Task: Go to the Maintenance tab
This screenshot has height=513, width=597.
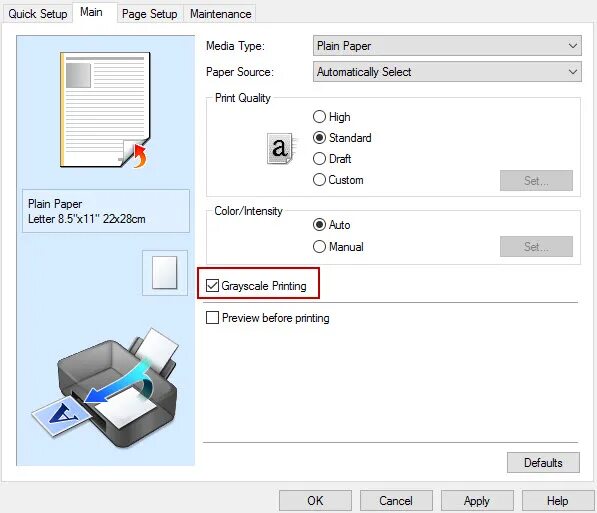Action: tap(220, 14)
